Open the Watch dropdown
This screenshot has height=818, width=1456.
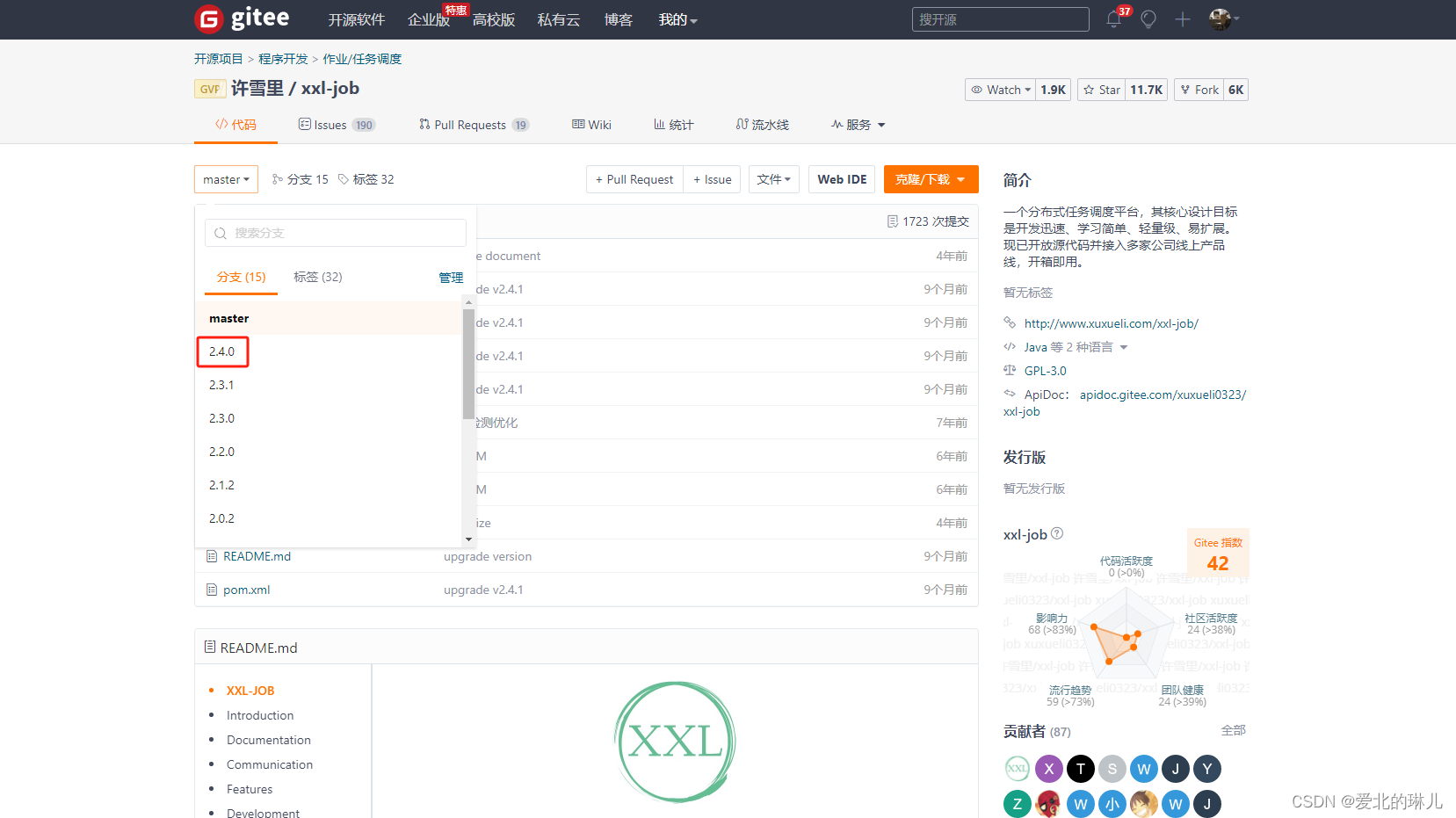1000,90
